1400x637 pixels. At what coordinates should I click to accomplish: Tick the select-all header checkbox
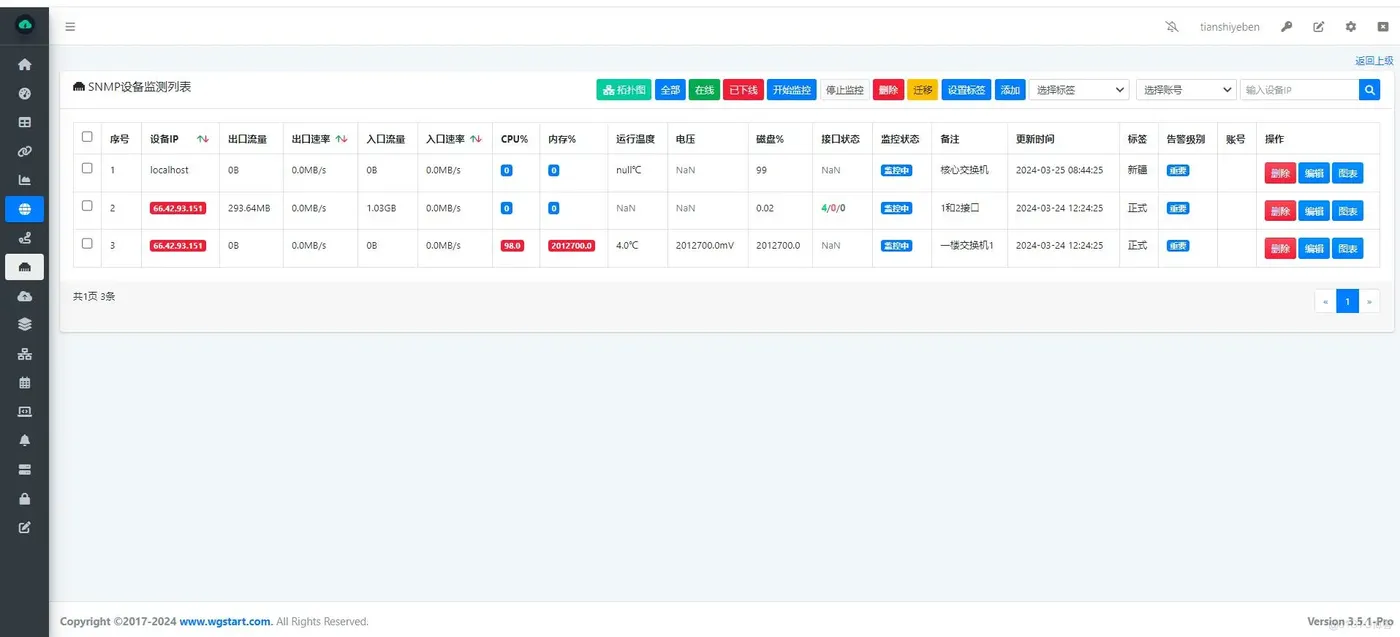coord(87,137)
